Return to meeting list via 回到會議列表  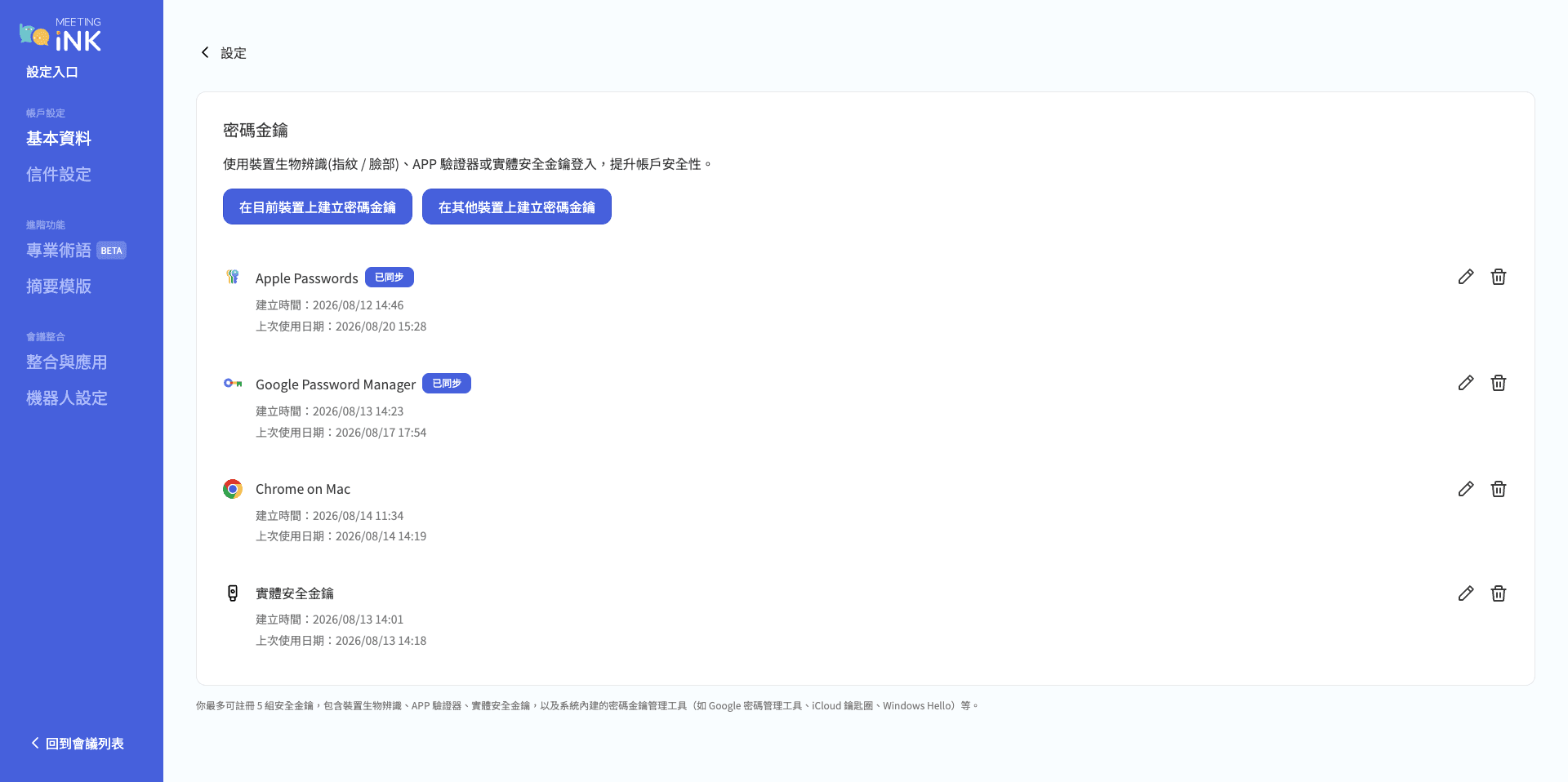pyautogui.click(x=78, y=744)
